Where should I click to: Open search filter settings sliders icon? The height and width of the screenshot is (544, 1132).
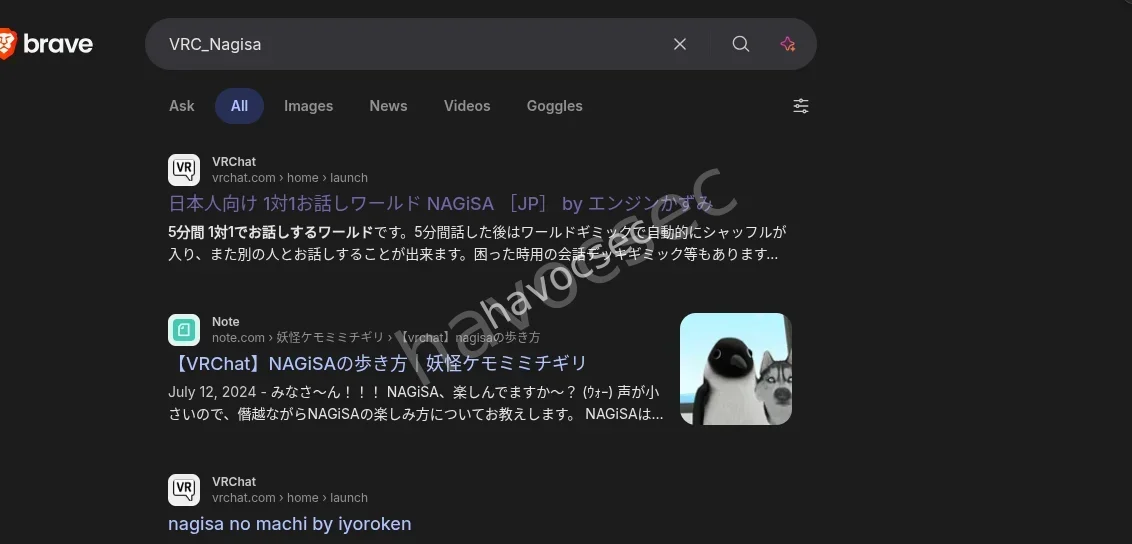coord(801,106)
